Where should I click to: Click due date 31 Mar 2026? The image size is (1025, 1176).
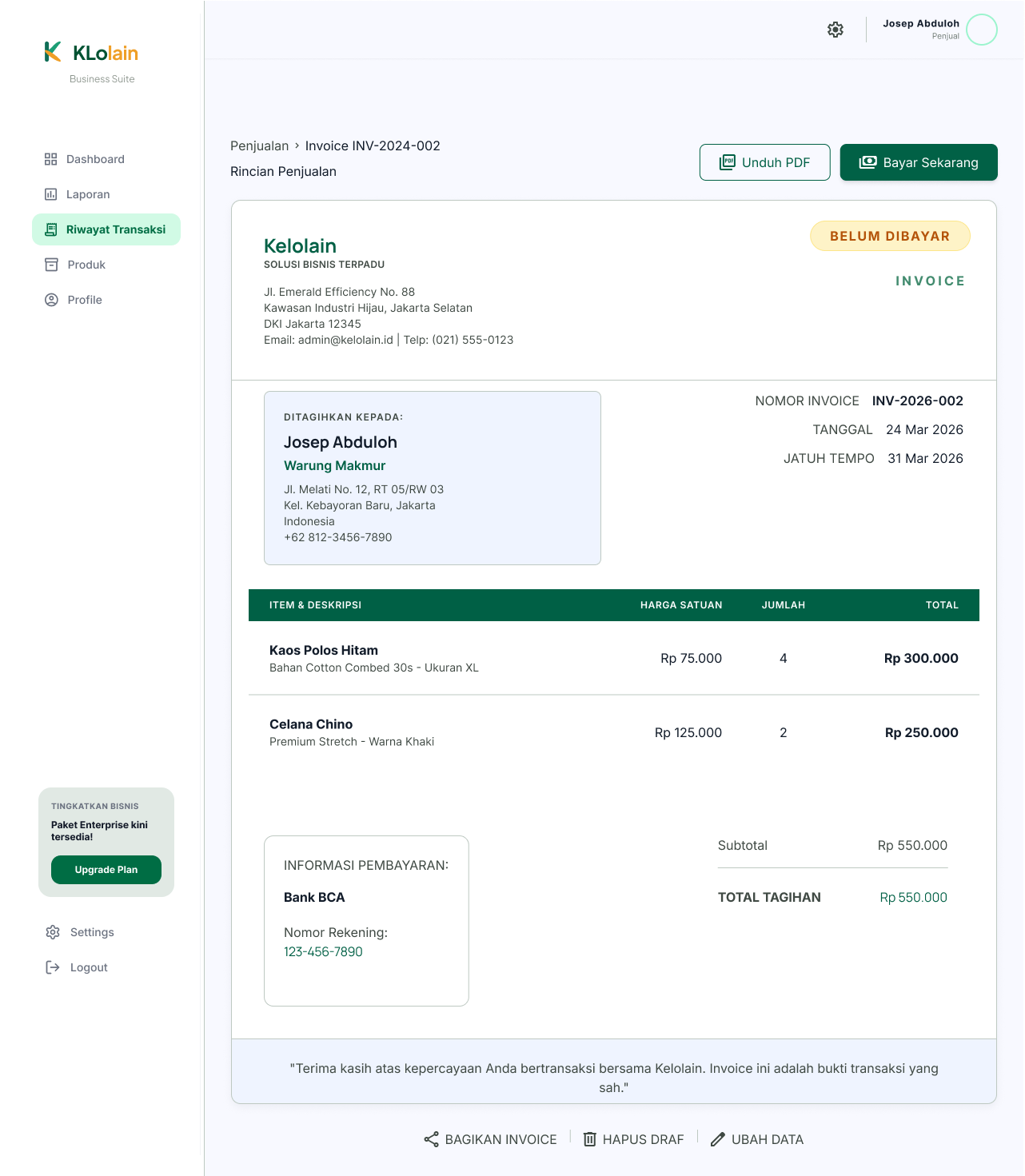[x=925, y=458]
